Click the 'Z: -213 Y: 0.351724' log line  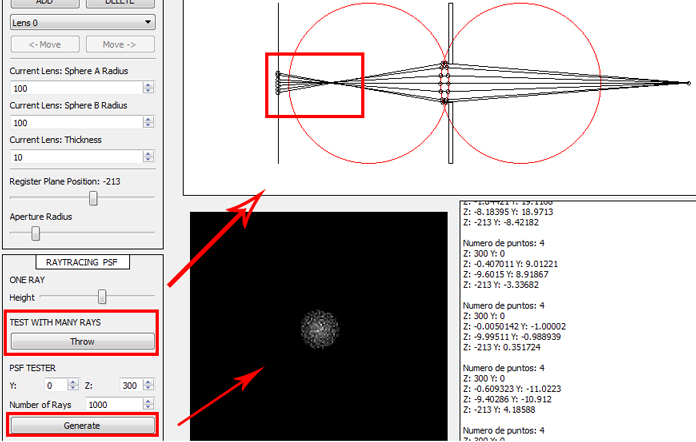coord(502,347)
